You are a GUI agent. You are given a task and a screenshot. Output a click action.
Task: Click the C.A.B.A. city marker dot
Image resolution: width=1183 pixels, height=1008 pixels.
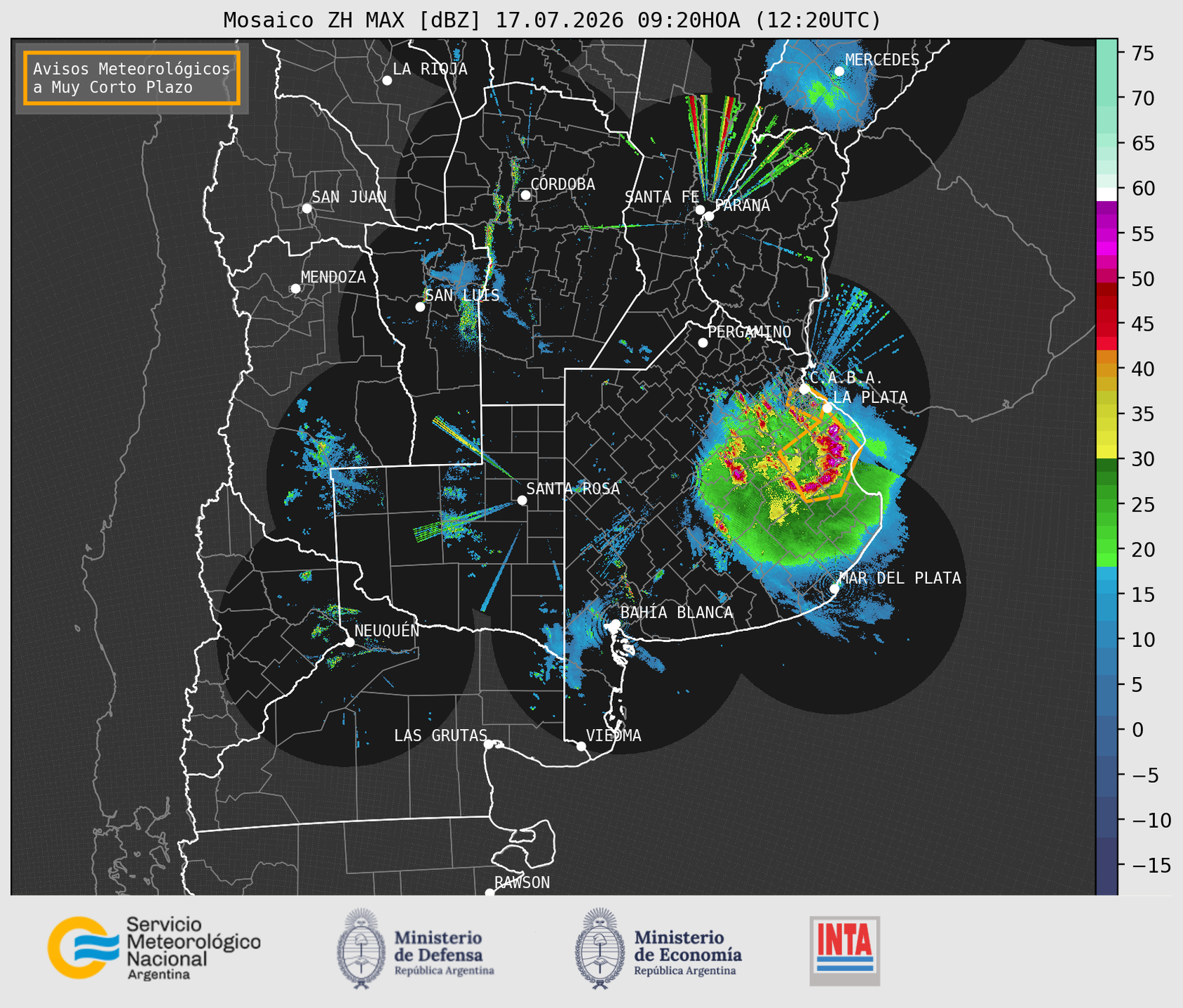(804, 389)
